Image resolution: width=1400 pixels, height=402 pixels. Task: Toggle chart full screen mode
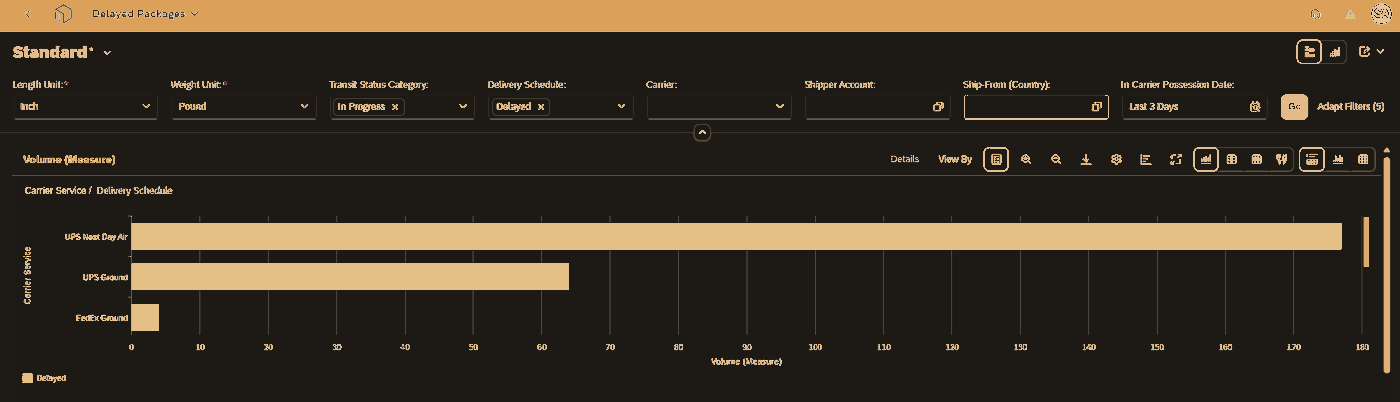coord(1176,159)
